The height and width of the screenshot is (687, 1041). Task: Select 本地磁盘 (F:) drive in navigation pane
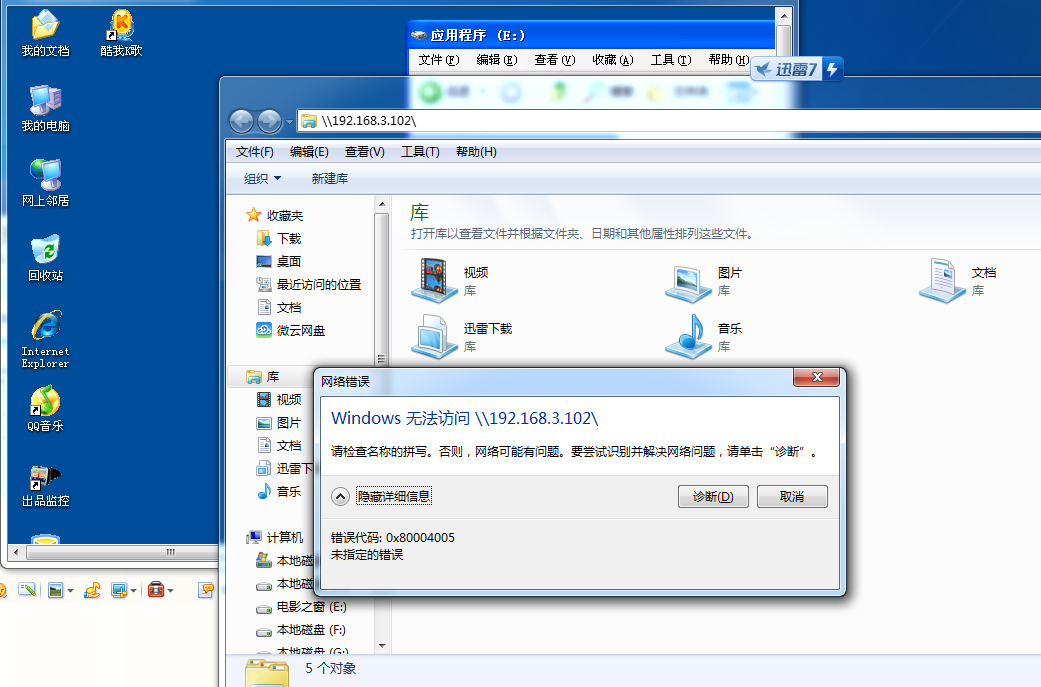pos(301,630)
